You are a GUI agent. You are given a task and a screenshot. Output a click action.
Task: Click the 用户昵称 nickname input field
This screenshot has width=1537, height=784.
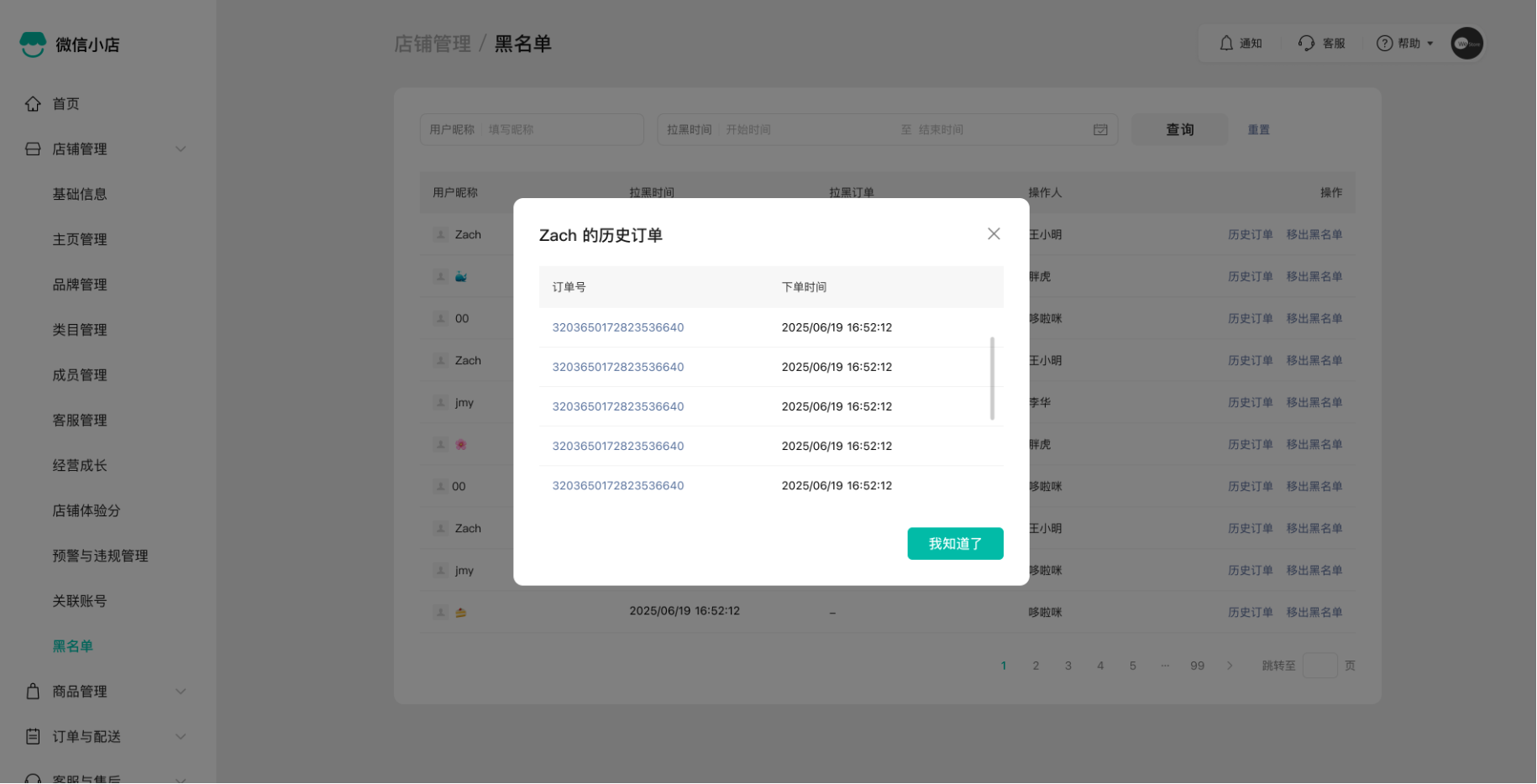[x=561, y=130]
